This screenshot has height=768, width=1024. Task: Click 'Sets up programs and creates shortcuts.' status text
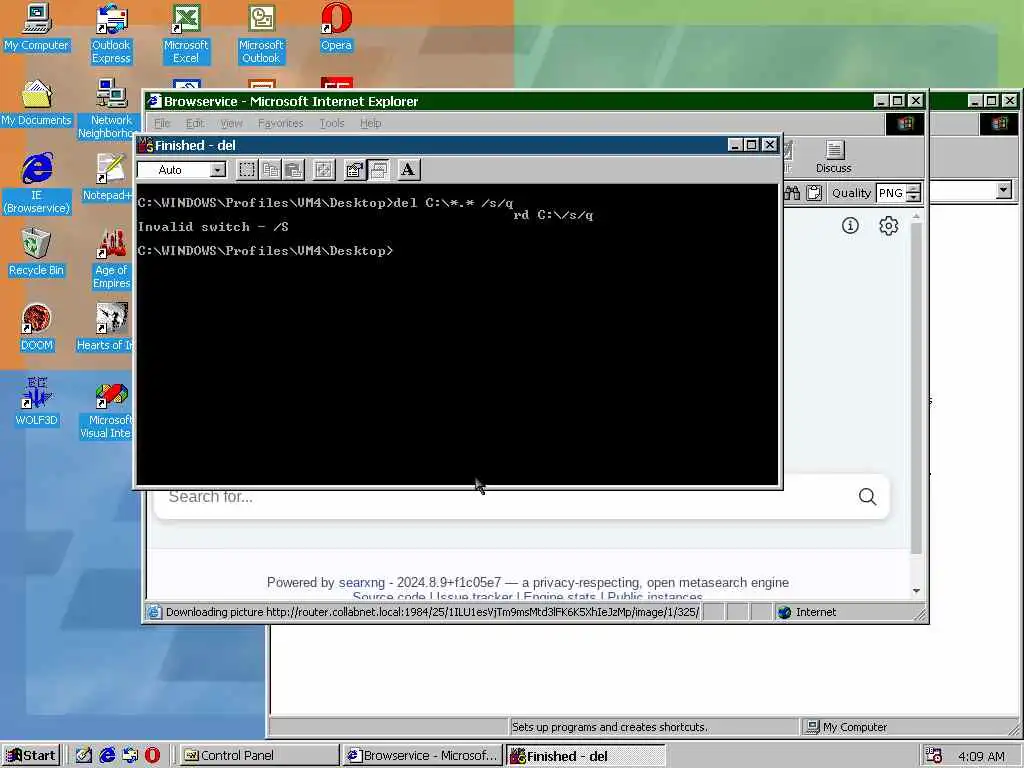609,727
